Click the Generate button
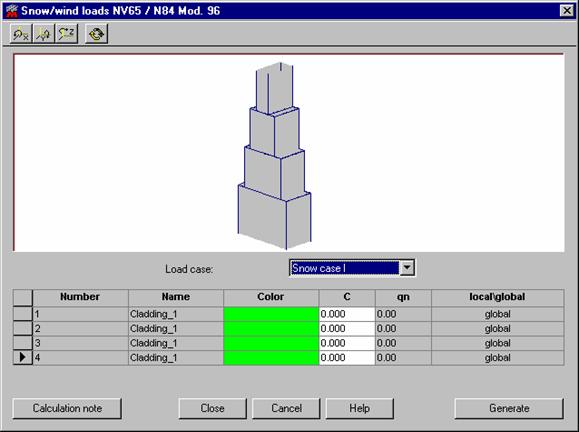This screenshot has width=579, height=432. (x=509, y=408)
